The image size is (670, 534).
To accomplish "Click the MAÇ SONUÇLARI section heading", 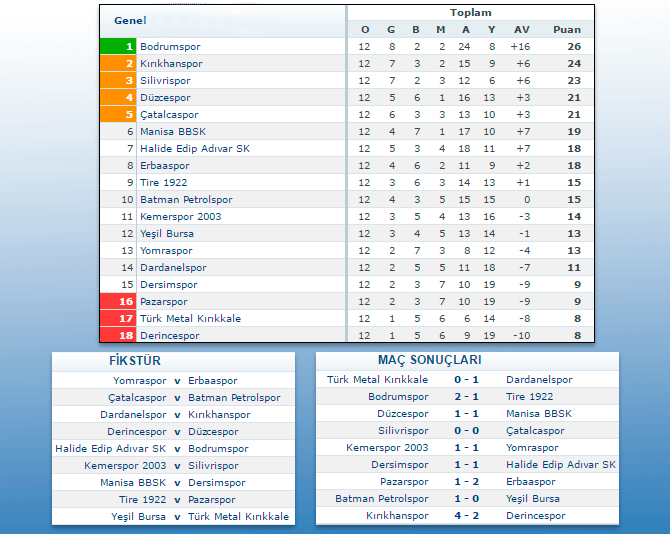I will pos(430,360).
